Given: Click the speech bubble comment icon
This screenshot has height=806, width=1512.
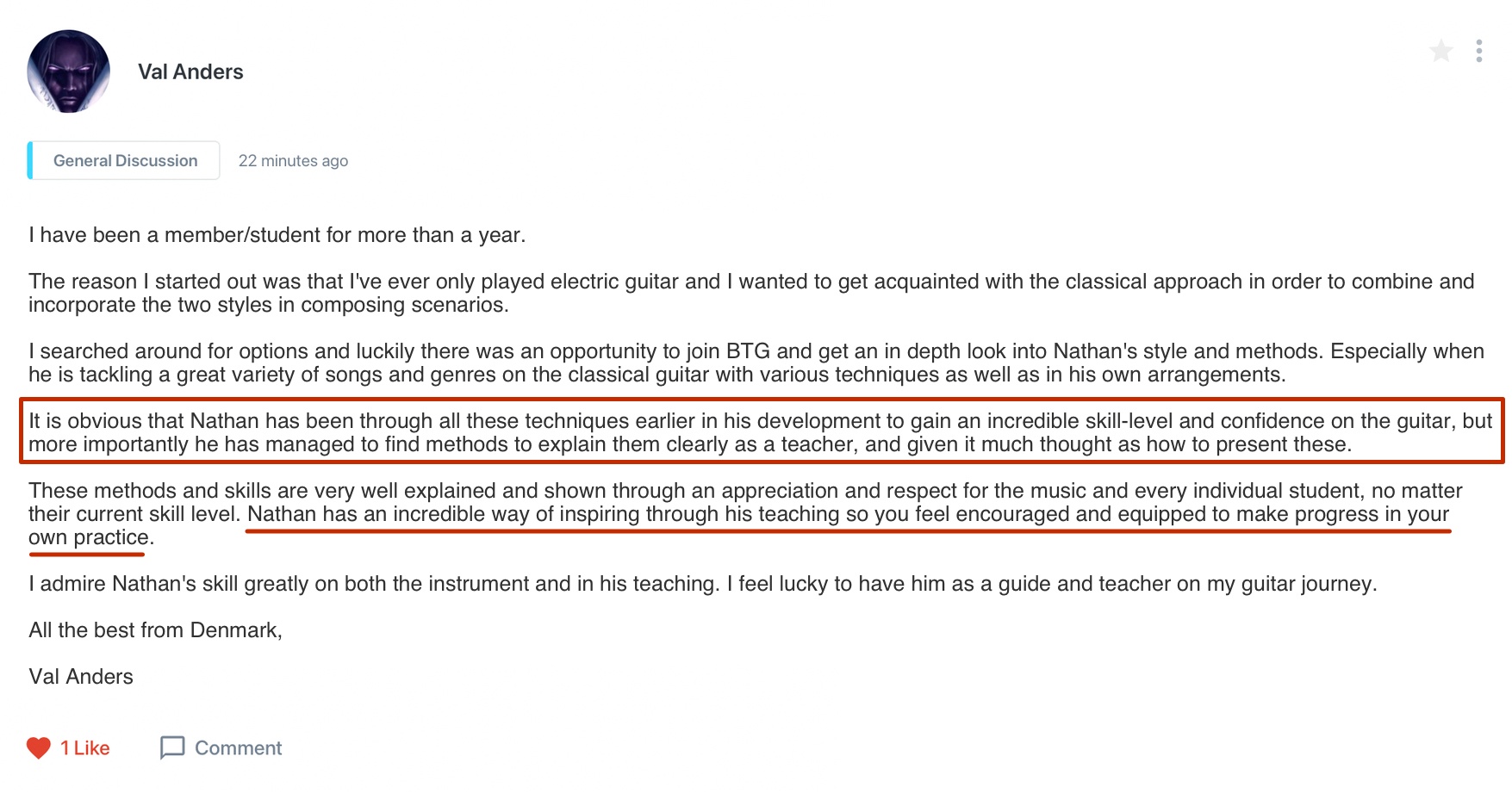Looking at the screenshot, I should click(x=172, y=747).
